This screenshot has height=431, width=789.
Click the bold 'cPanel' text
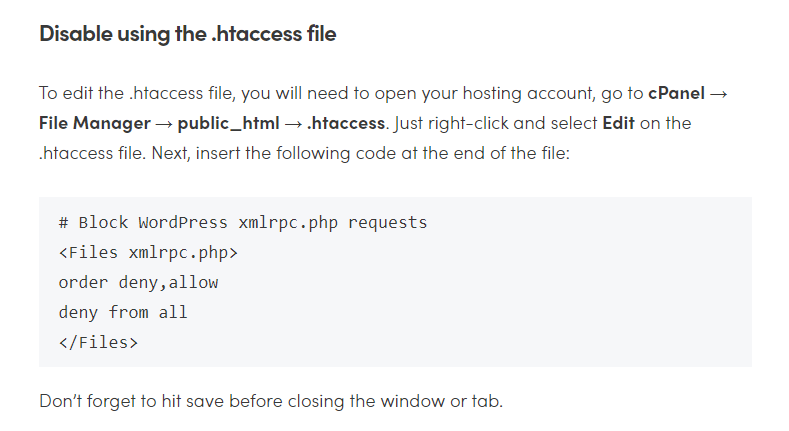(675, 93)
